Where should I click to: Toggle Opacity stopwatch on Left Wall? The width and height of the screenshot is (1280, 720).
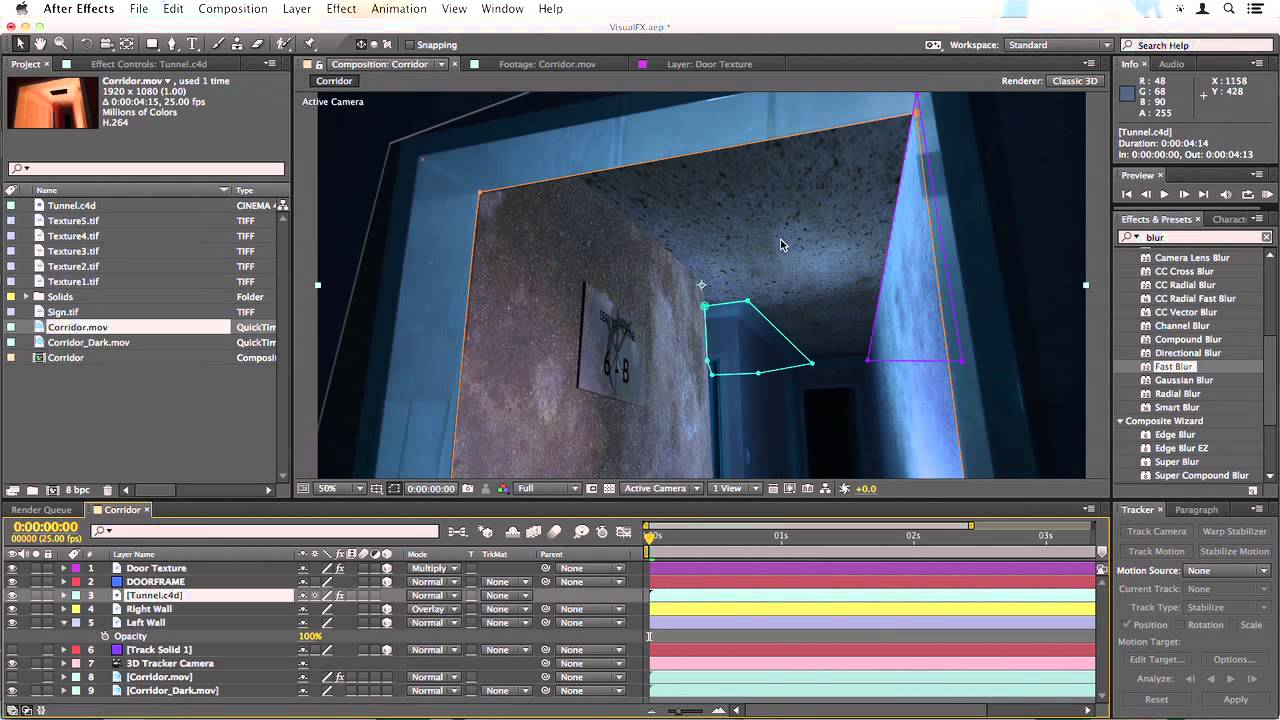[105, 636]
